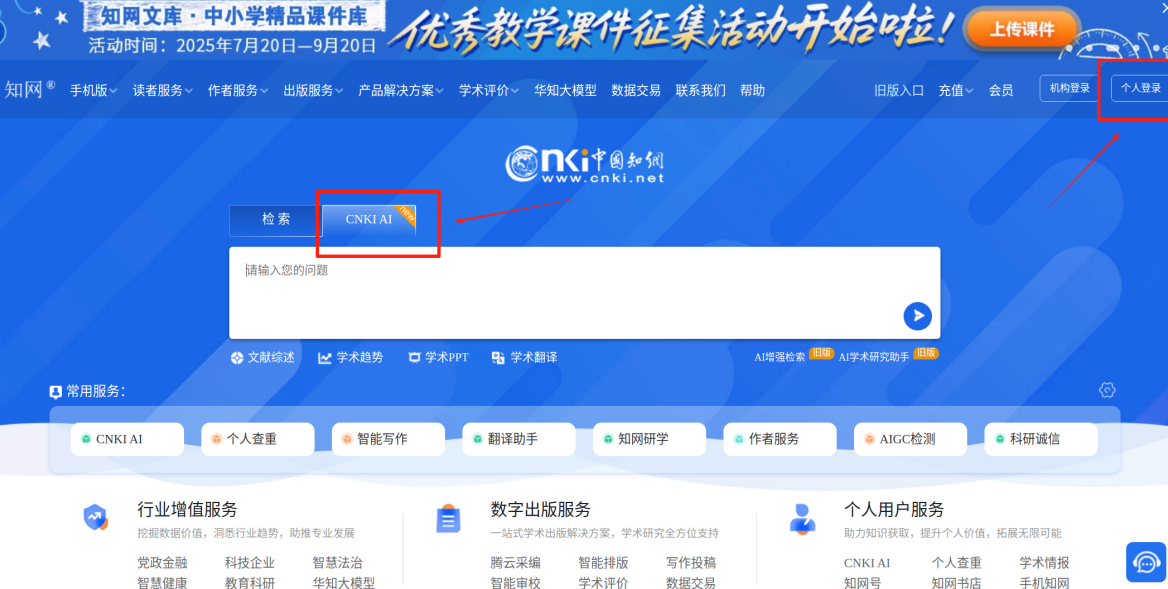Click the 个人登录 button
Screen dimensions: 1168x589
click(1140, 89)
